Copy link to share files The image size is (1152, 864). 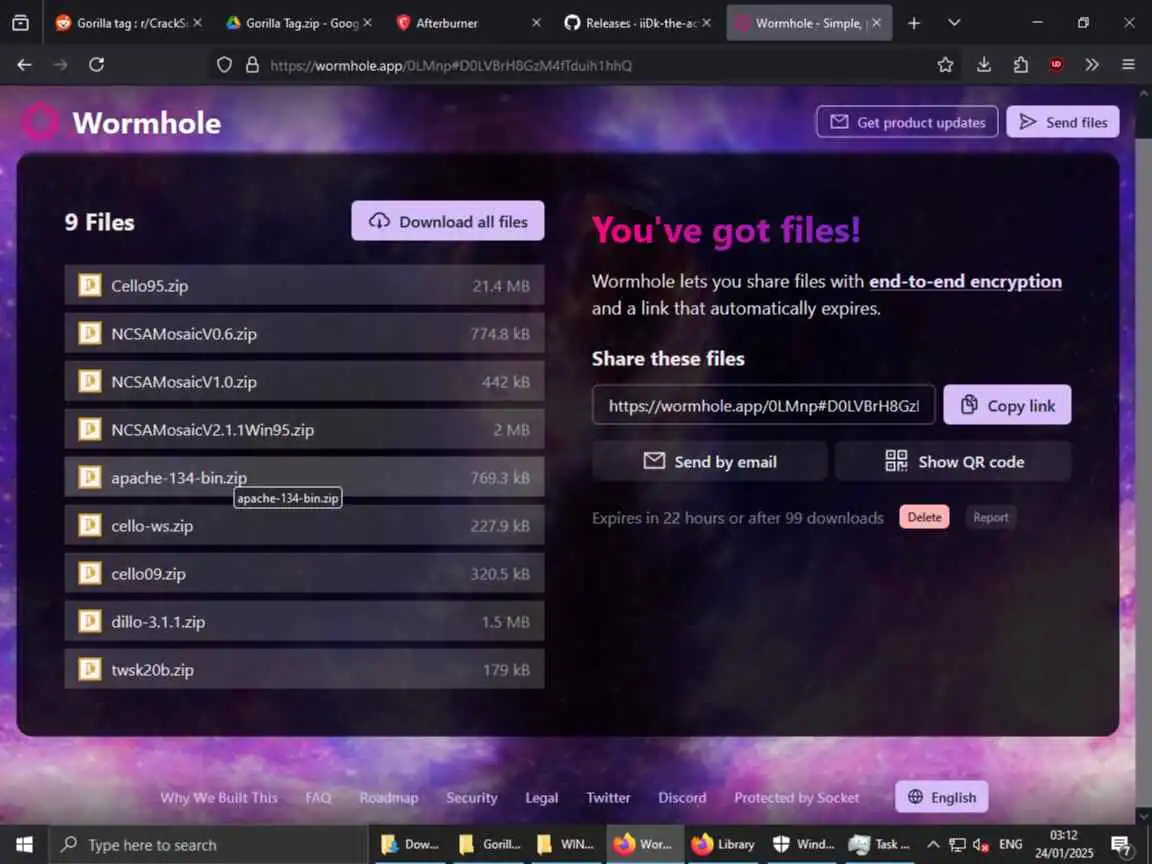(1007, 405)
